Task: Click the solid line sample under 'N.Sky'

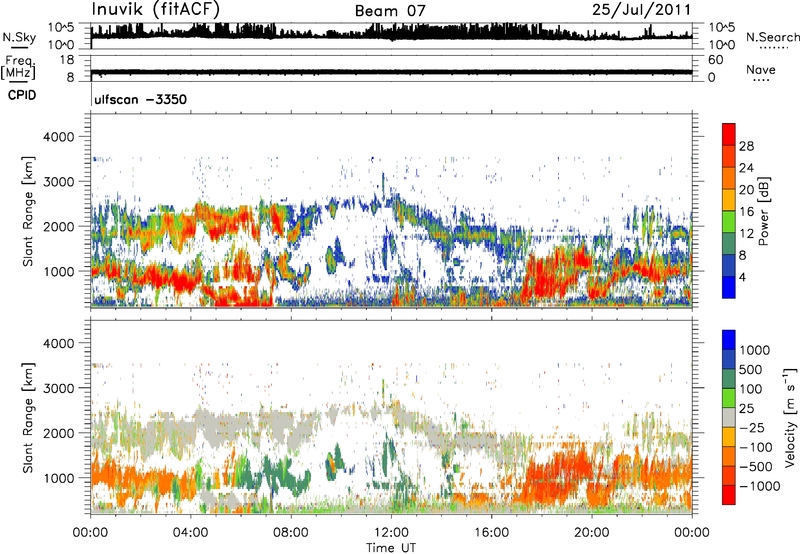Action: (x=19, y=47)
